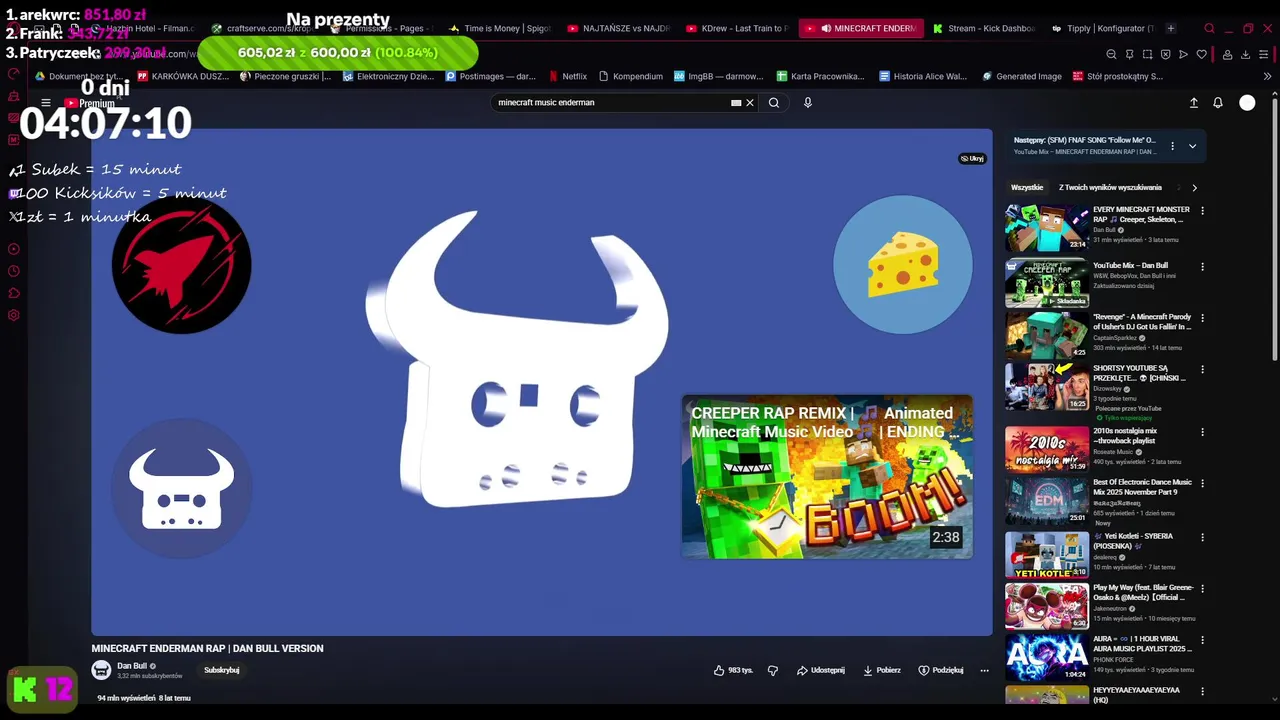Switch to Tipply Konfigurator tab
Viewport: 1280px width, 720px height.
click(1103, 28)
